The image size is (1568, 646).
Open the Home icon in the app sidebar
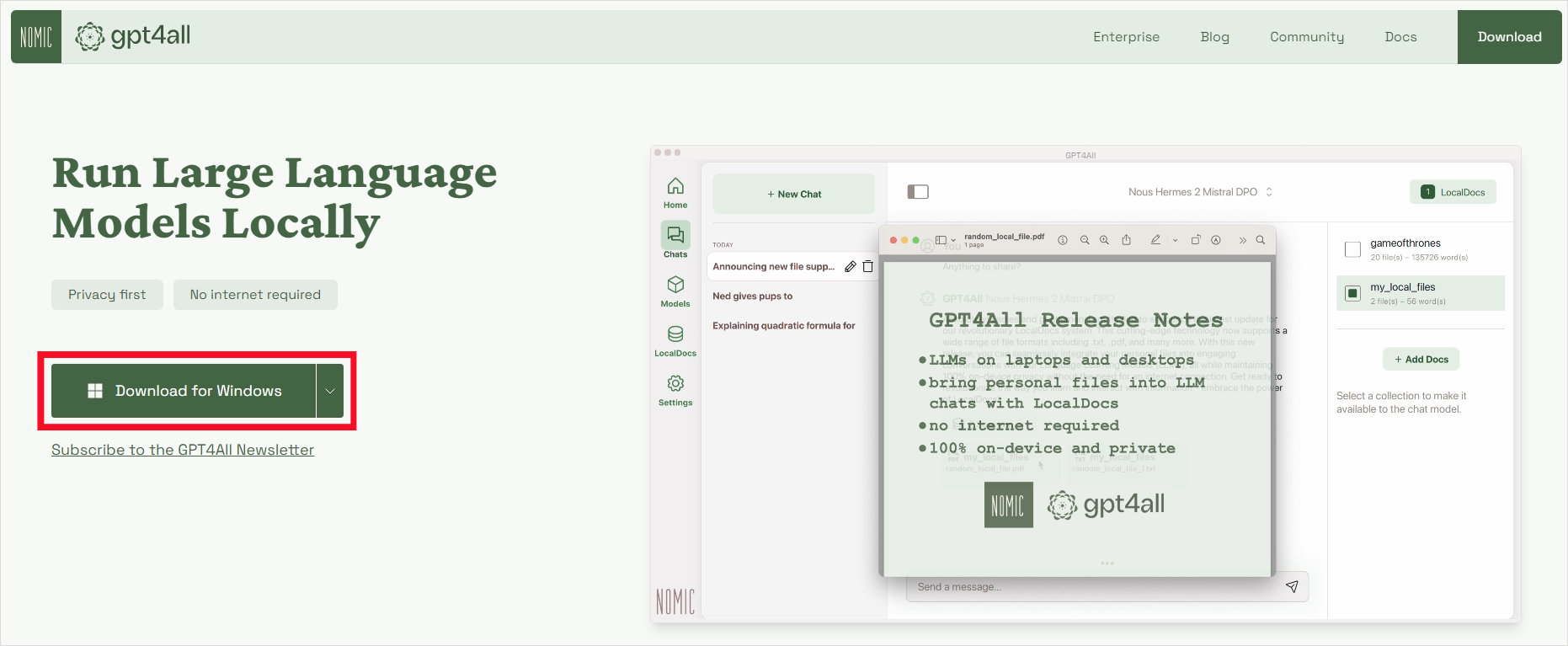(x=675, y=186)
